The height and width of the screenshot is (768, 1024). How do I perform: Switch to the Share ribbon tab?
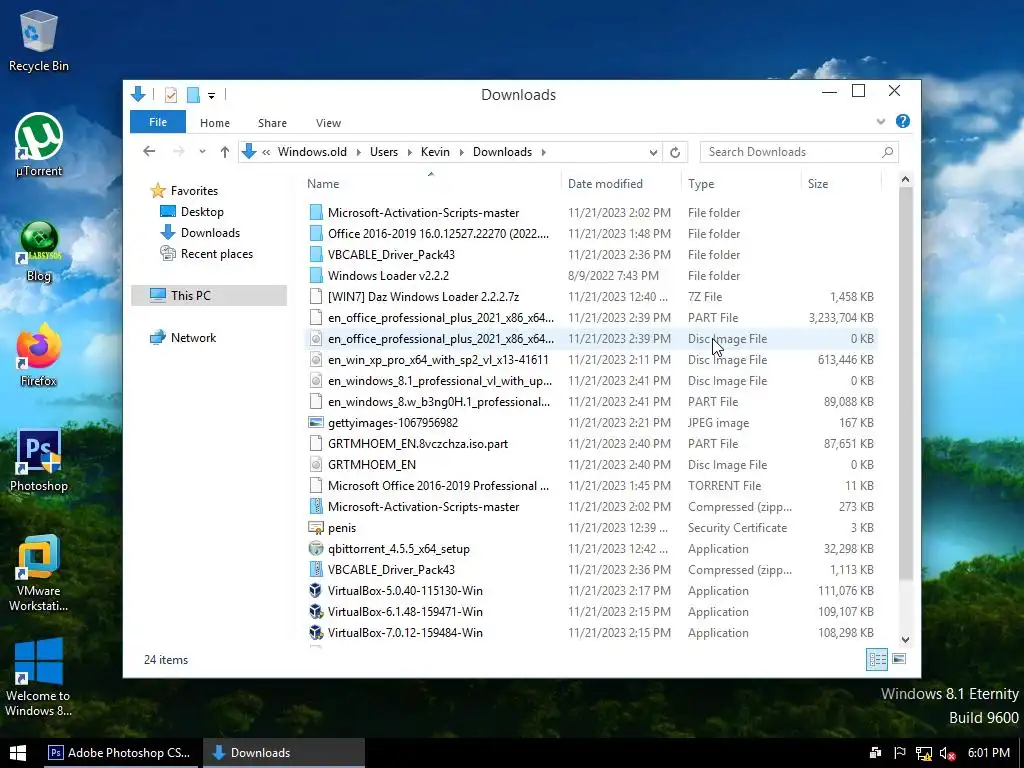[272, 123]
